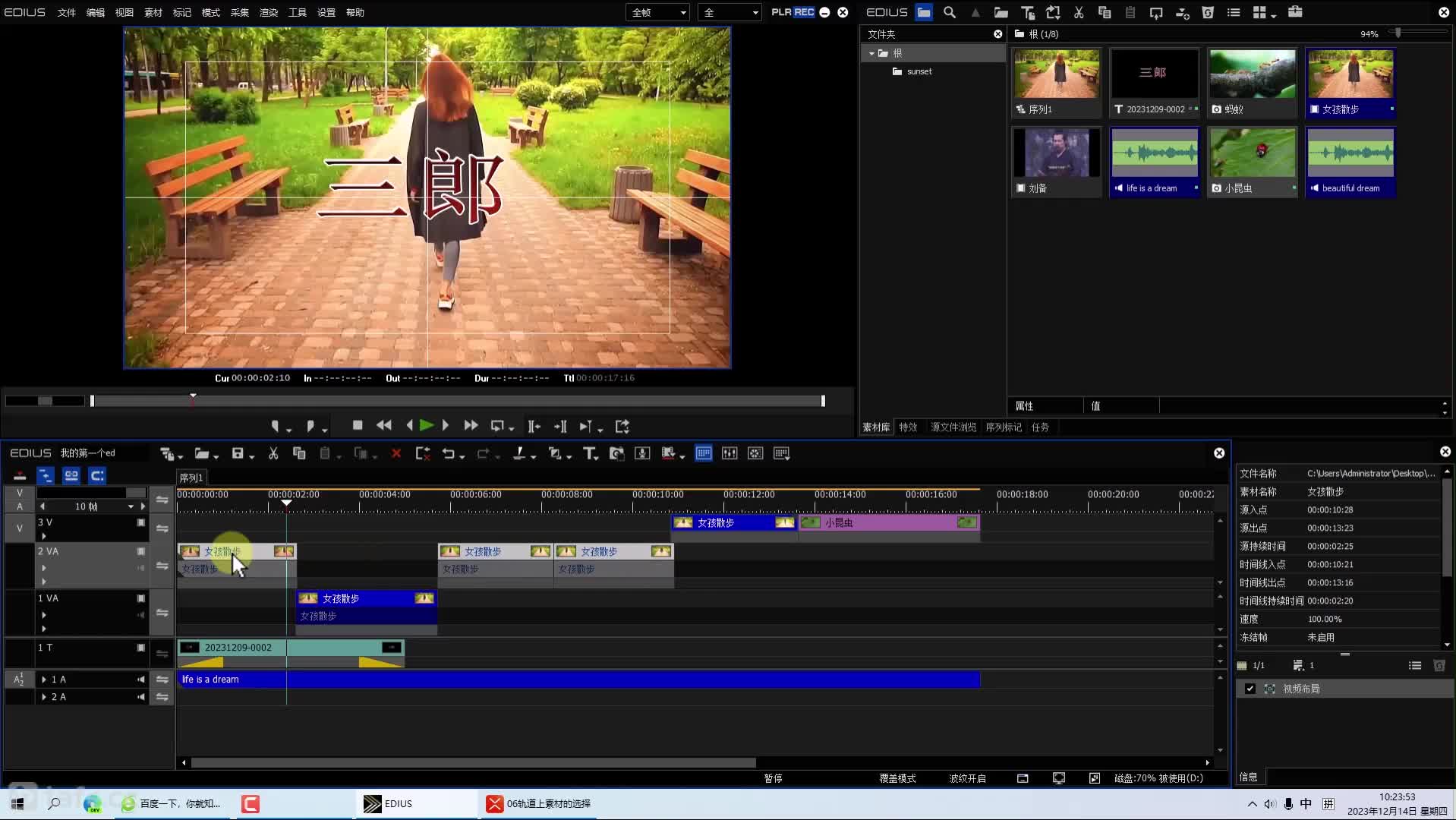Viewport: 1456px width, 820px height.
Task: Expand audio track 2 A triangle
Action: [x=44, y=697]
